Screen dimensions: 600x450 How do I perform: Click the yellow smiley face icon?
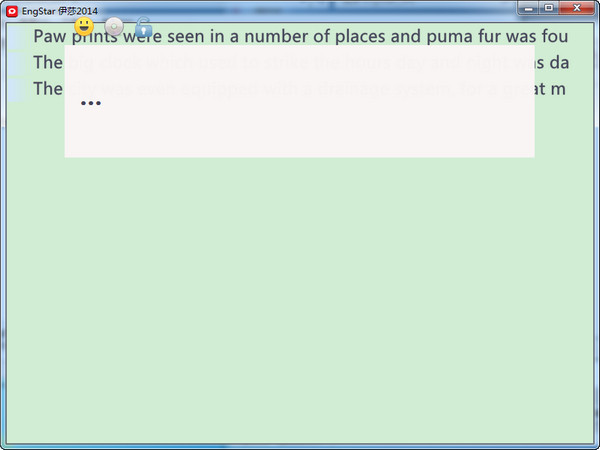point(85,26)
